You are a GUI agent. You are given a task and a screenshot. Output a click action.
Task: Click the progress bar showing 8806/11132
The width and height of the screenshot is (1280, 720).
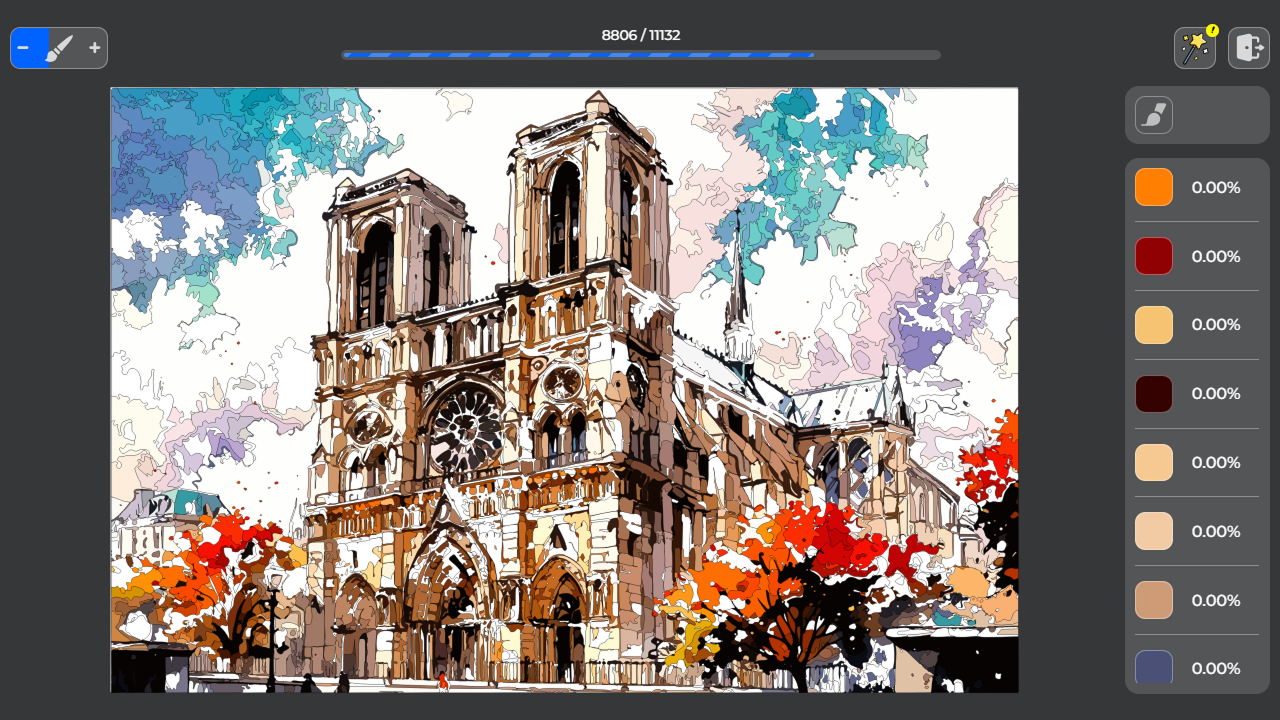(640, 55)
